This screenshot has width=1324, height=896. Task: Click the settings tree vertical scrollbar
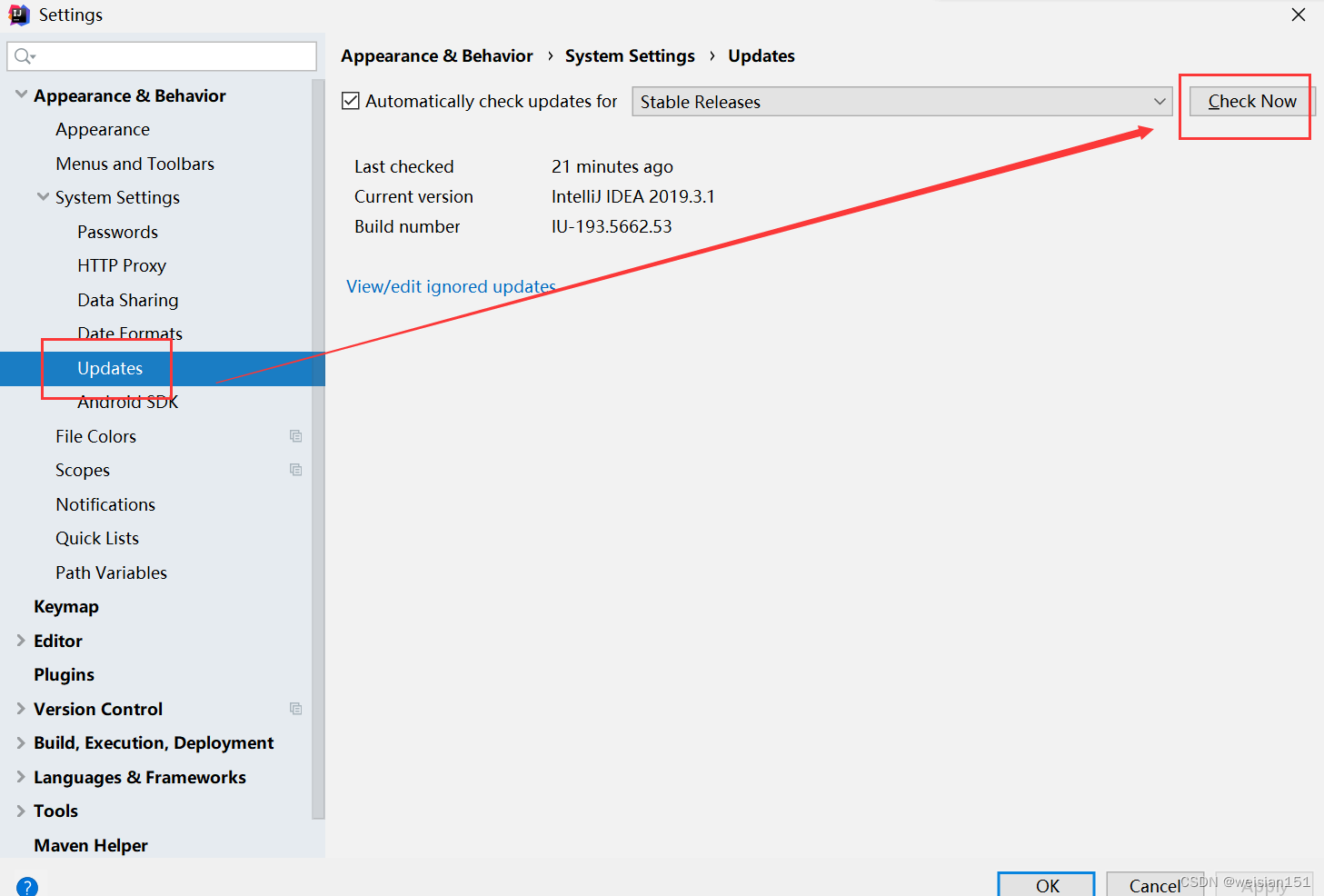(x=318, y=449)
